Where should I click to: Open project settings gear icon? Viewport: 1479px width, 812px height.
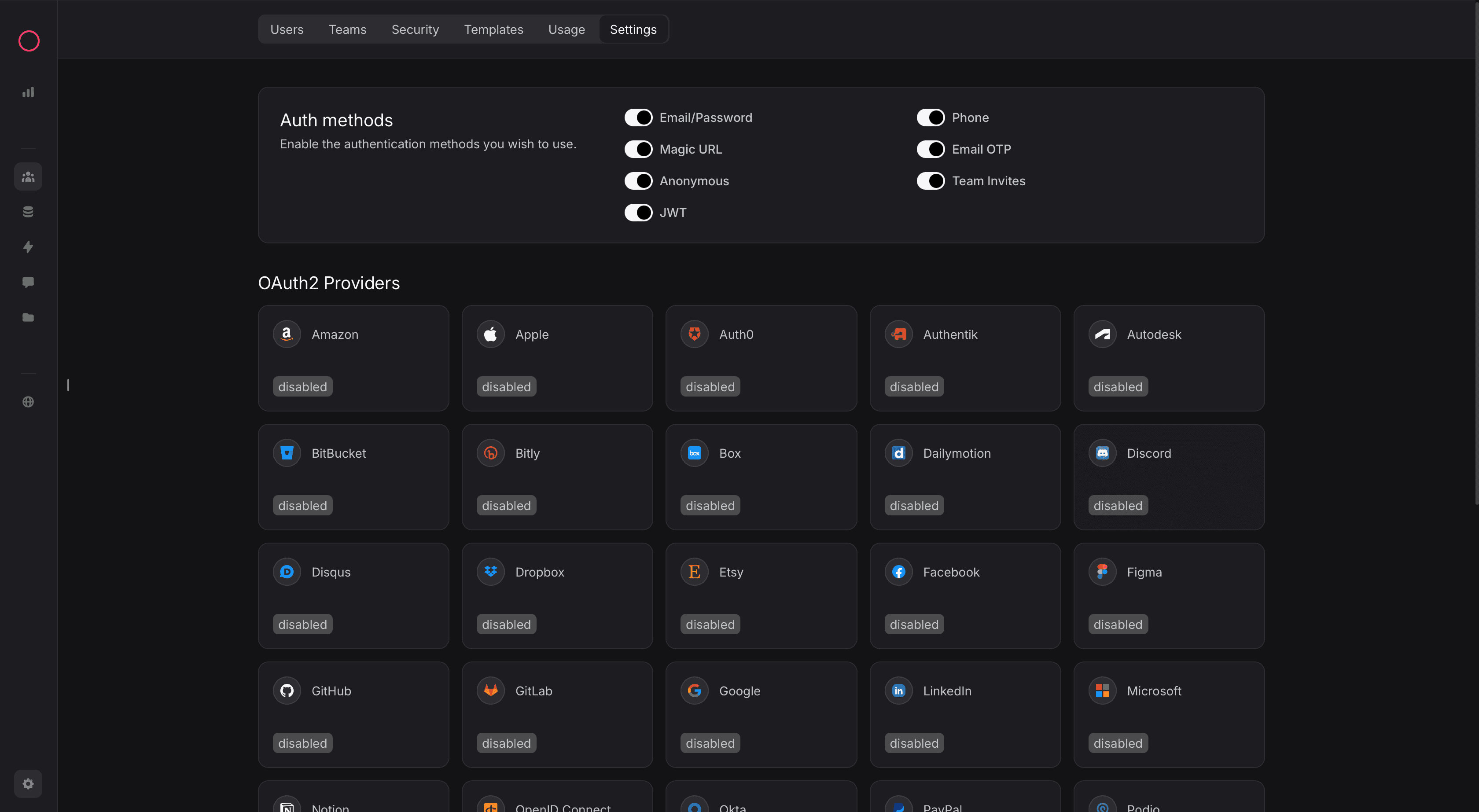(28, 784)
